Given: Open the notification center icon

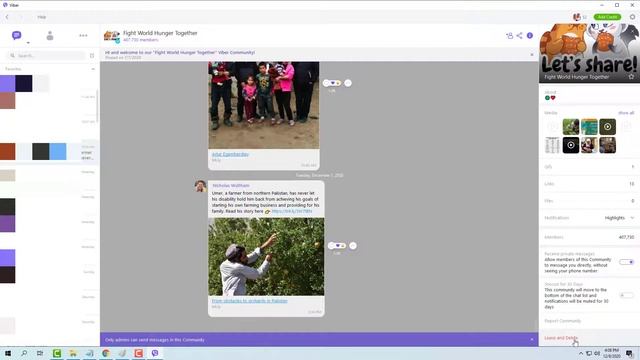Looking at the screenshot, I should pyautogui.click(x=629, y=353).
